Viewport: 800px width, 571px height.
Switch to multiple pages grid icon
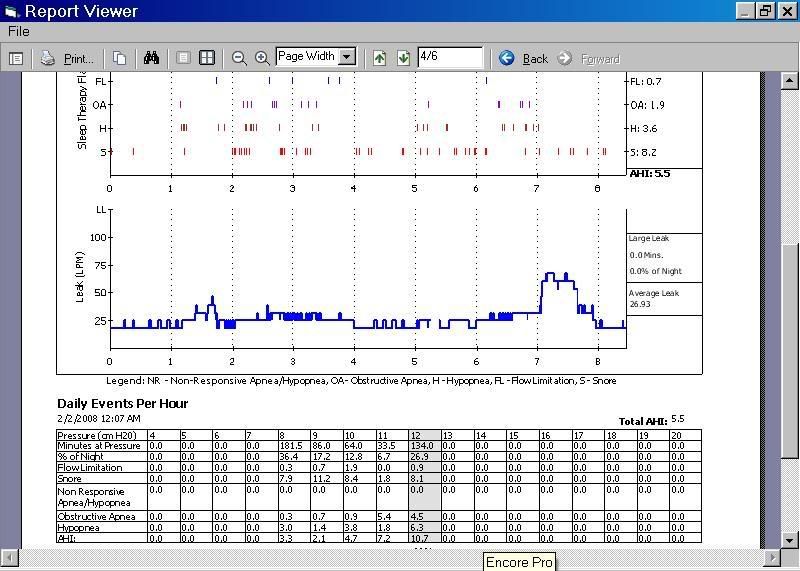(x=207, y=58)
